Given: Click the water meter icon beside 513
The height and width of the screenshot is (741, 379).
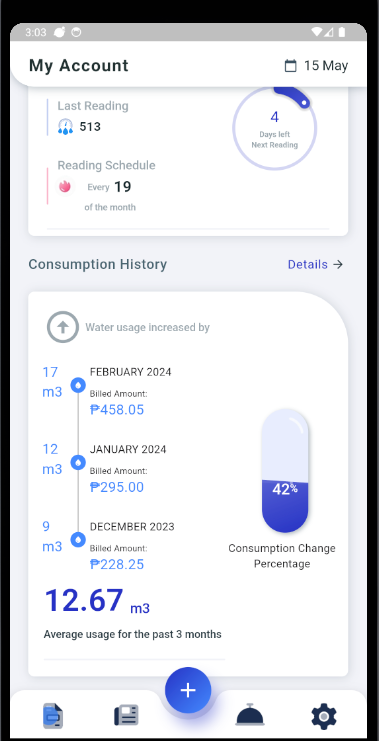Looking at the screenshot, I should 65,127.
